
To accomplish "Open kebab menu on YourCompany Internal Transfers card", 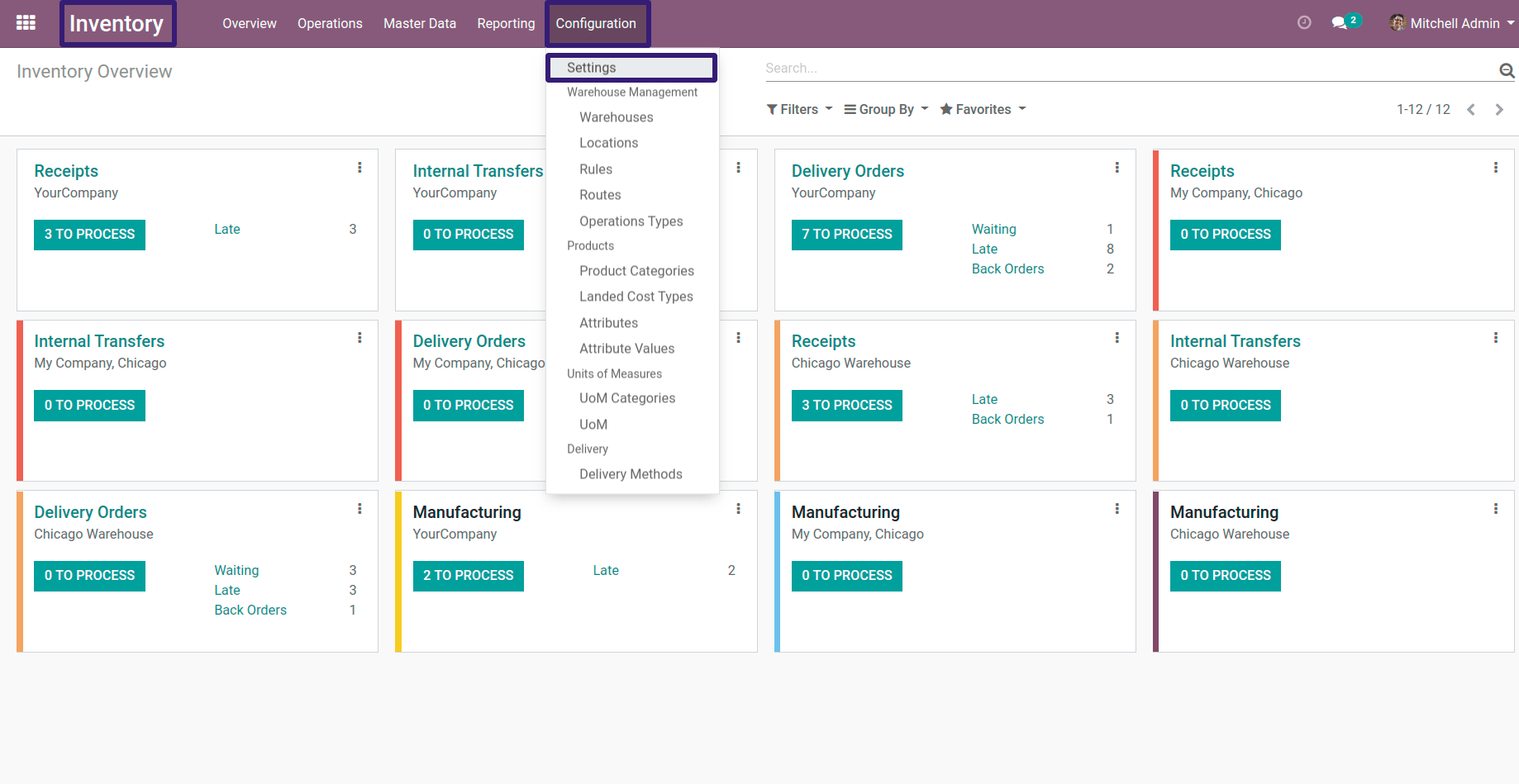I will 739,168.
